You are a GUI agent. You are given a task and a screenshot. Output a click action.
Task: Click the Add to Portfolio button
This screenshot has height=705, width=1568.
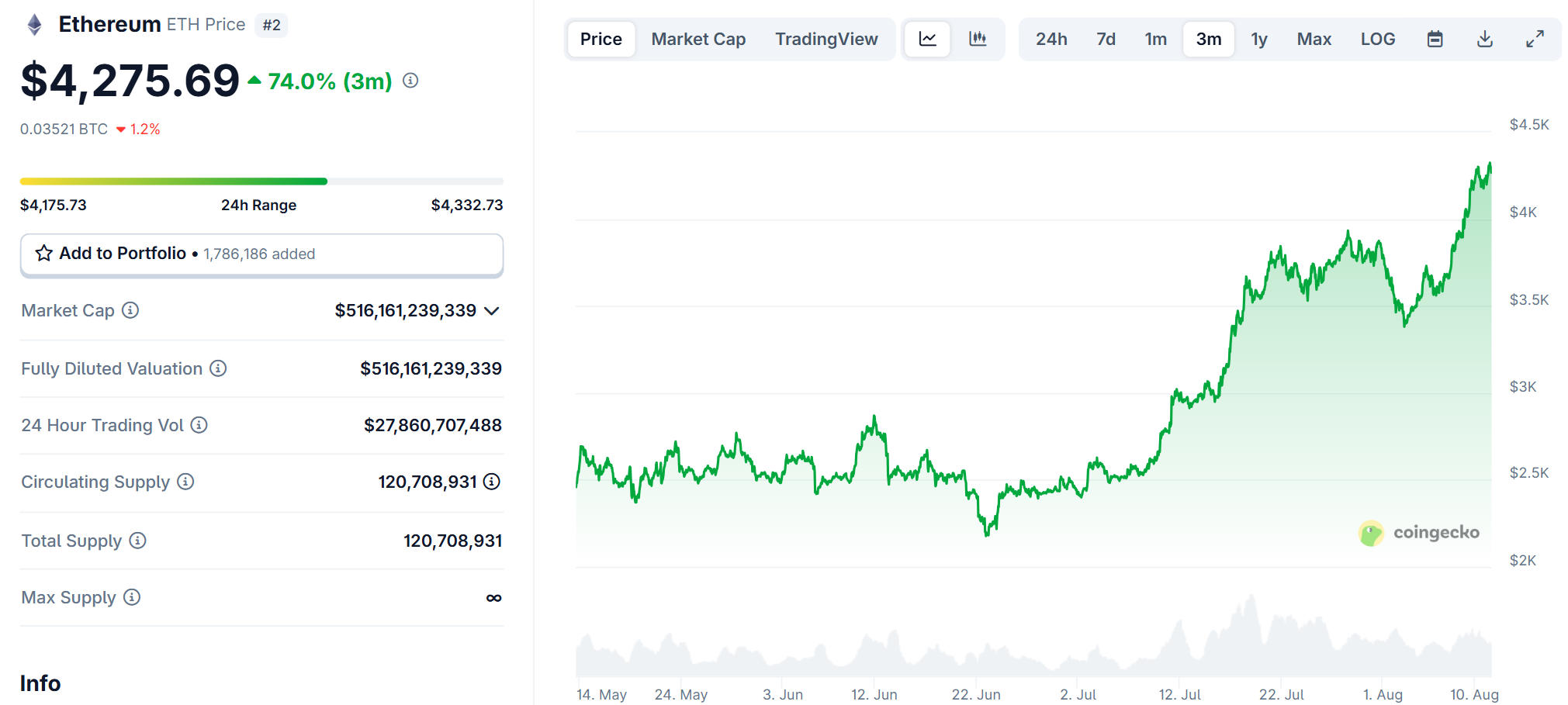pos(261,254)
